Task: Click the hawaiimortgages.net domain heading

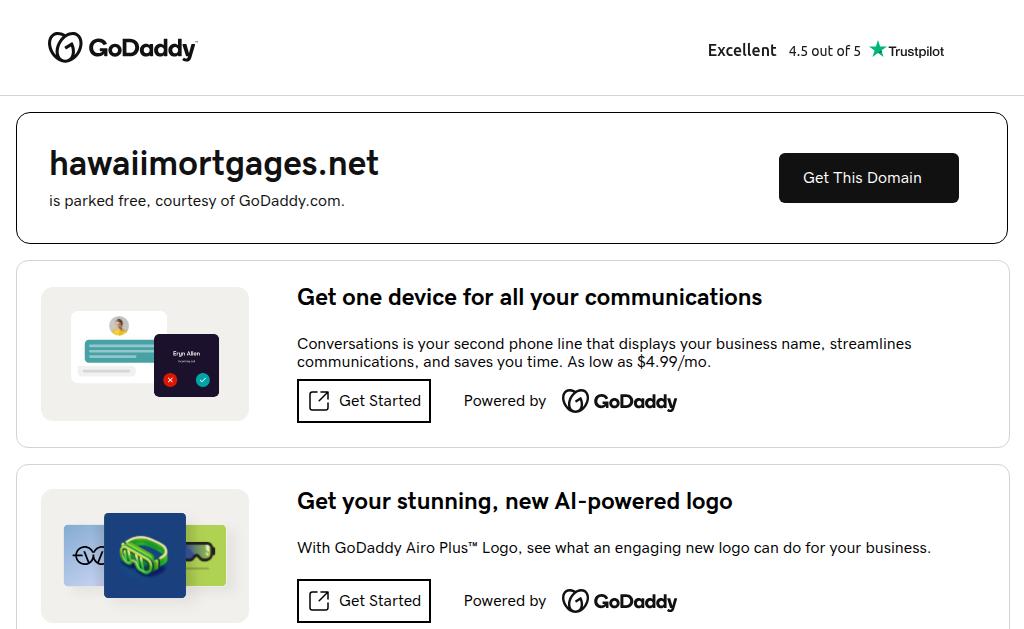Action: coord(214,163)
